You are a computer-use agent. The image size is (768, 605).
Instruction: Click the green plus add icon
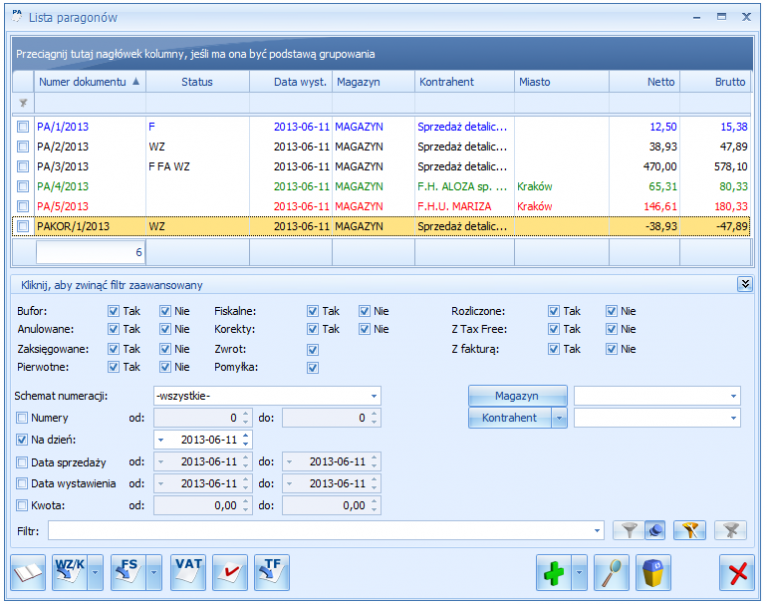click(x=554, y=572)
